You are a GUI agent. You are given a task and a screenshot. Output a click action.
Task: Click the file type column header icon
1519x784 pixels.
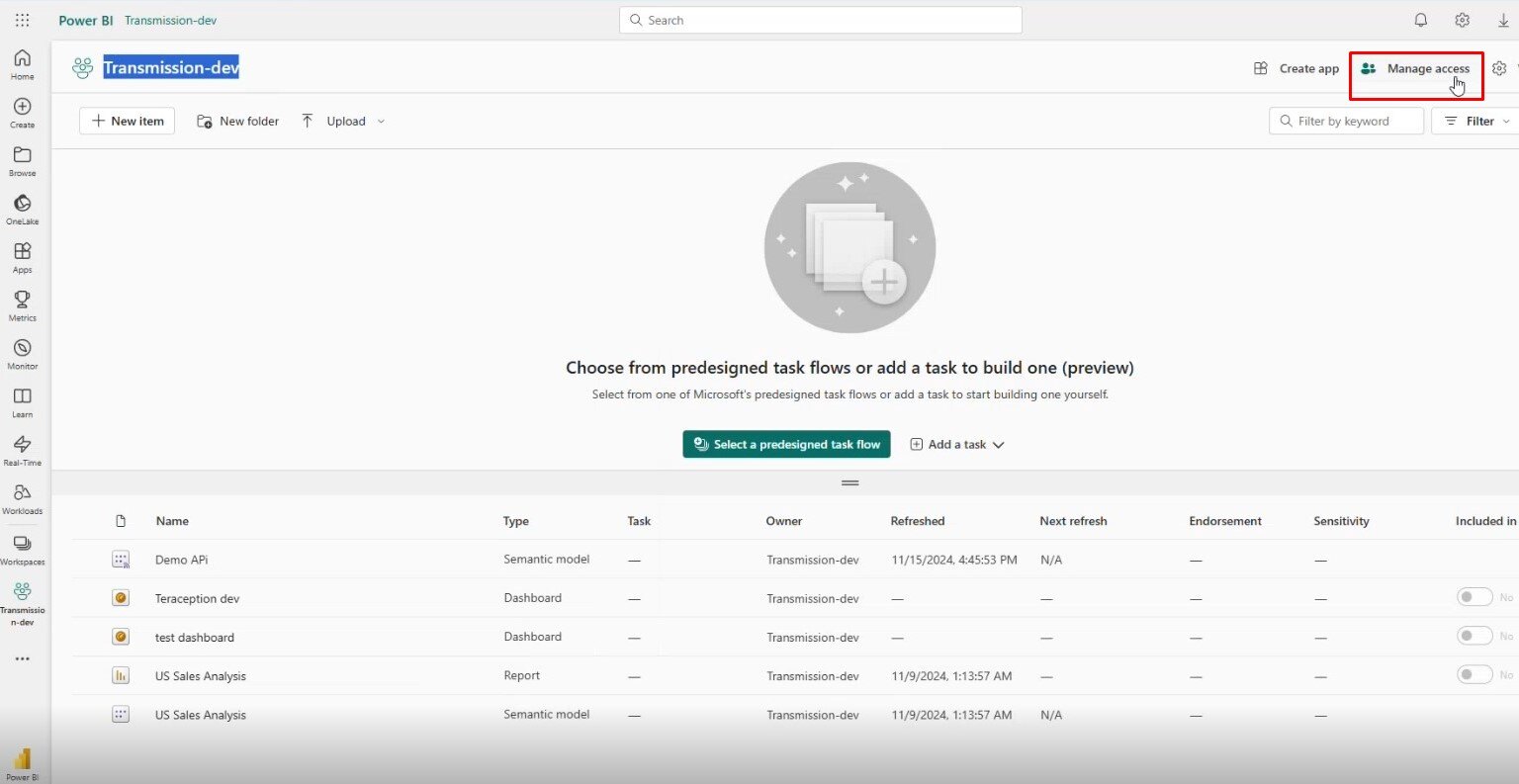click(x=121, y=521)
